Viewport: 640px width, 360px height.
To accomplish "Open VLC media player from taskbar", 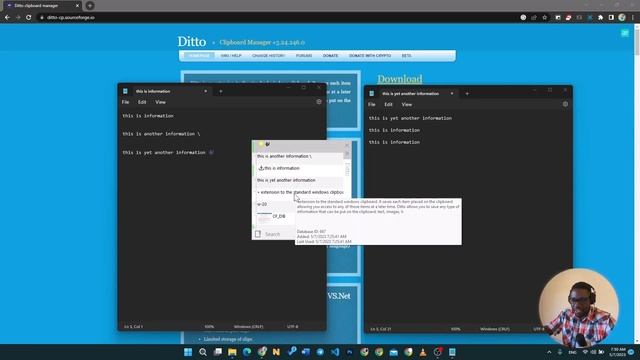I will 423,352.
